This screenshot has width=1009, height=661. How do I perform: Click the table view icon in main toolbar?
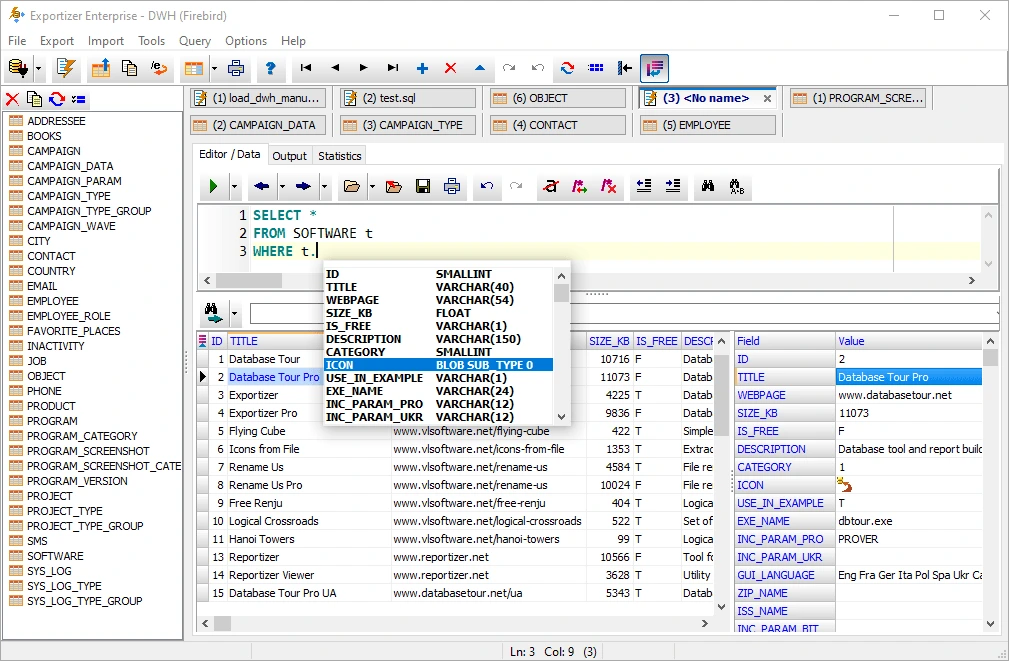(194, 68)
